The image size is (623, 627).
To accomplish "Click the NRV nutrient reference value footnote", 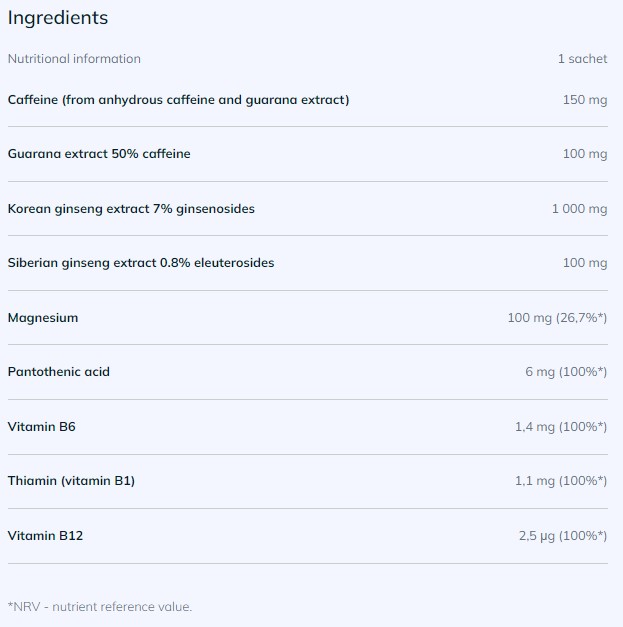I will click(100, 607).
